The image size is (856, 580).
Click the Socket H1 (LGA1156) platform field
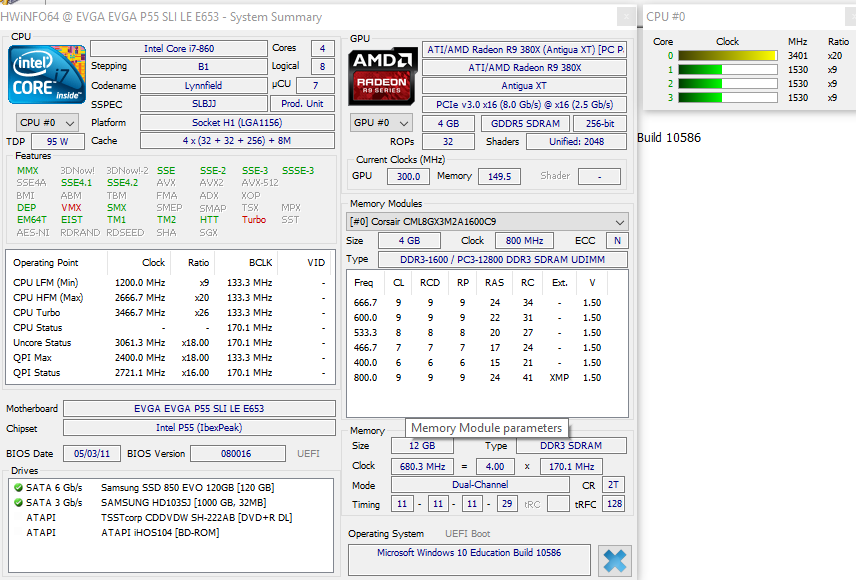pos(237,122)
